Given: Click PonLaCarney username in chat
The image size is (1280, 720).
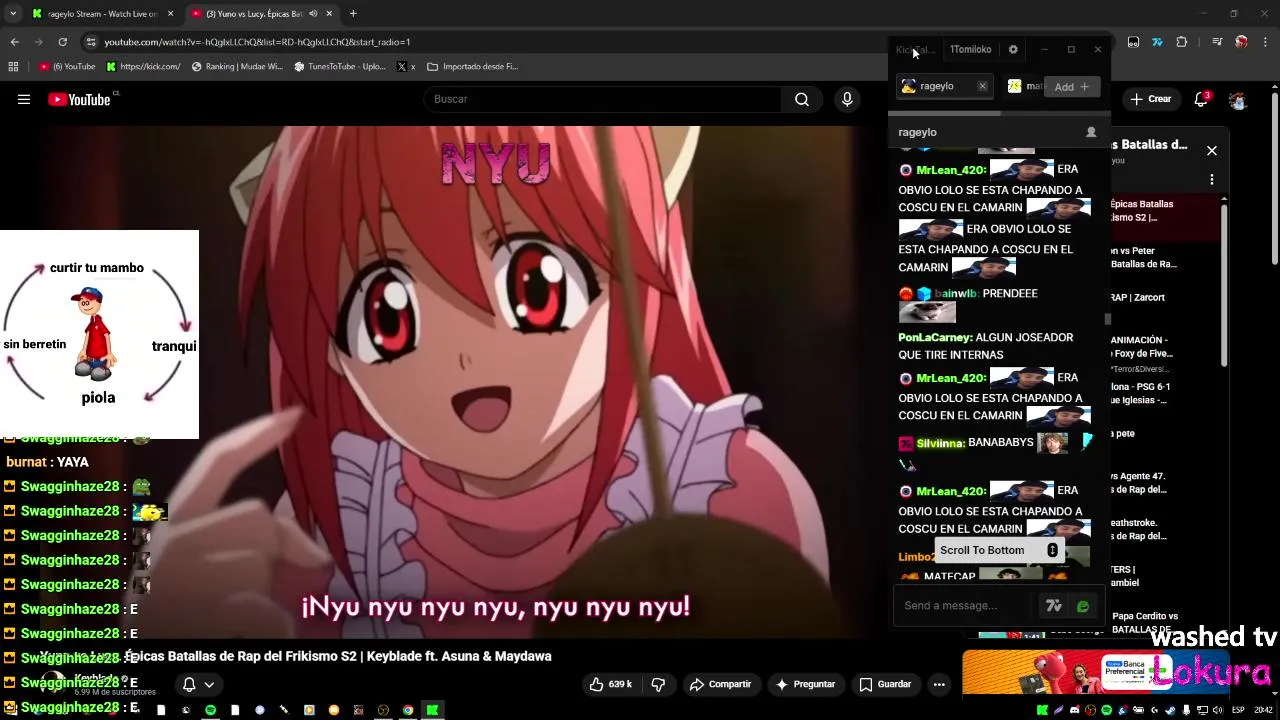Looking at the screenshot, I should (935, 338).
